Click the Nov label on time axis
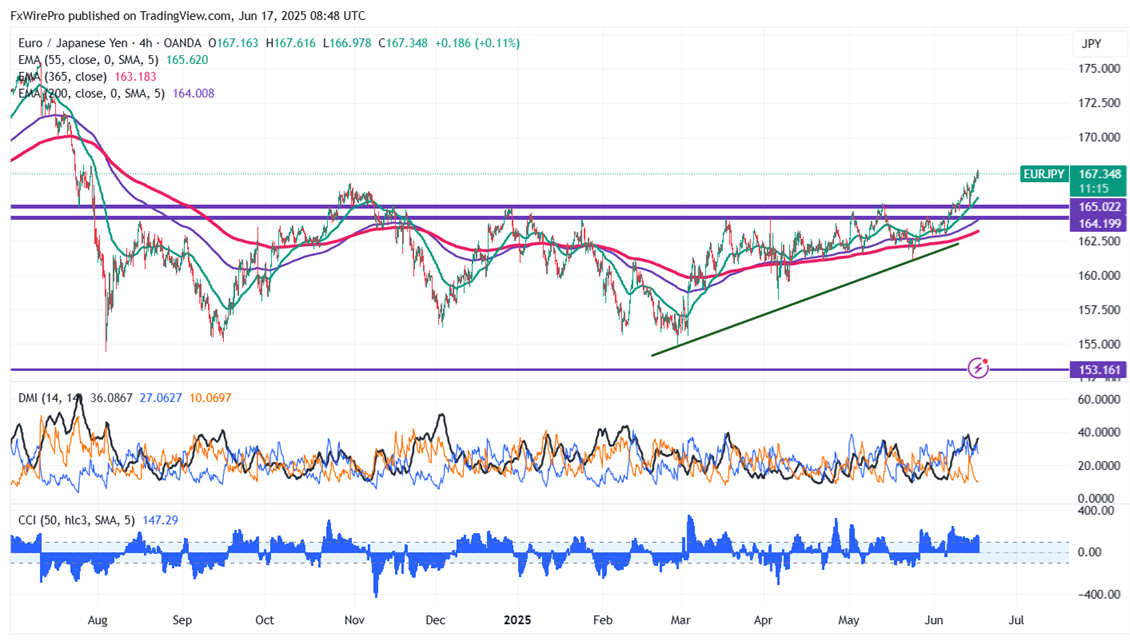 (x=354, y=620)
